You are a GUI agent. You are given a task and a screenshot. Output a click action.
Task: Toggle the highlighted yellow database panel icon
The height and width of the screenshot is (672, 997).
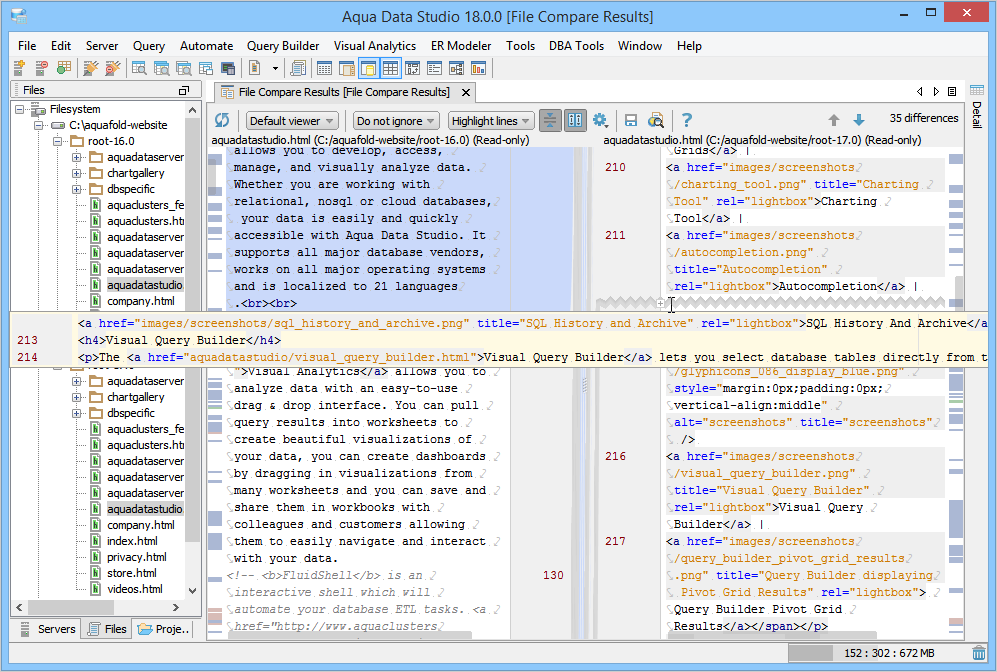[368, 67]
